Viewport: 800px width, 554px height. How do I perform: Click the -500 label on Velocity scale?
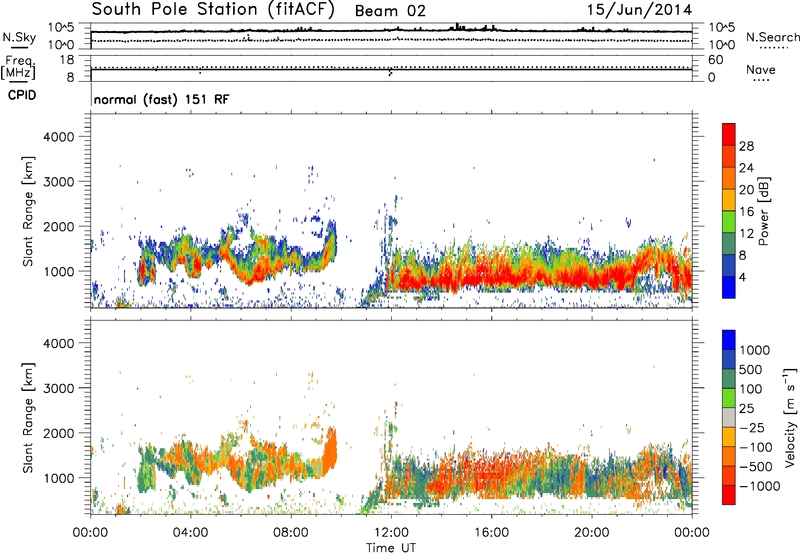(x=756, y=467)
